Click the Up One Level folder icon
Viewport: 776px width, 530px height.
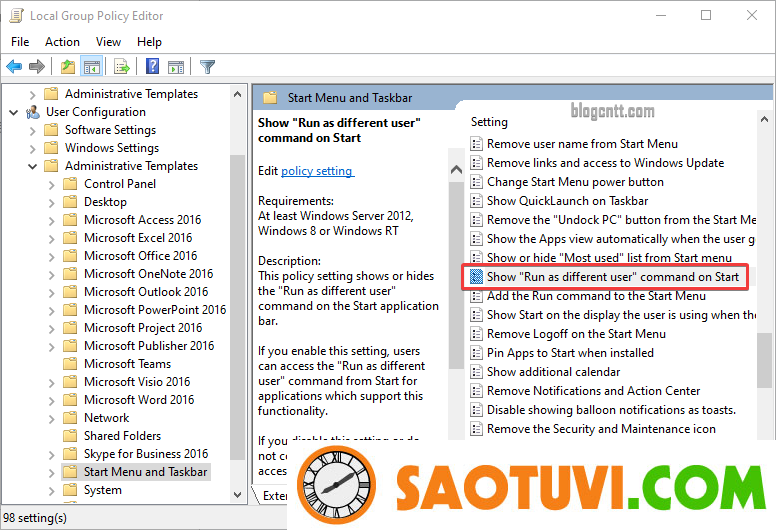tap(68, 66)
